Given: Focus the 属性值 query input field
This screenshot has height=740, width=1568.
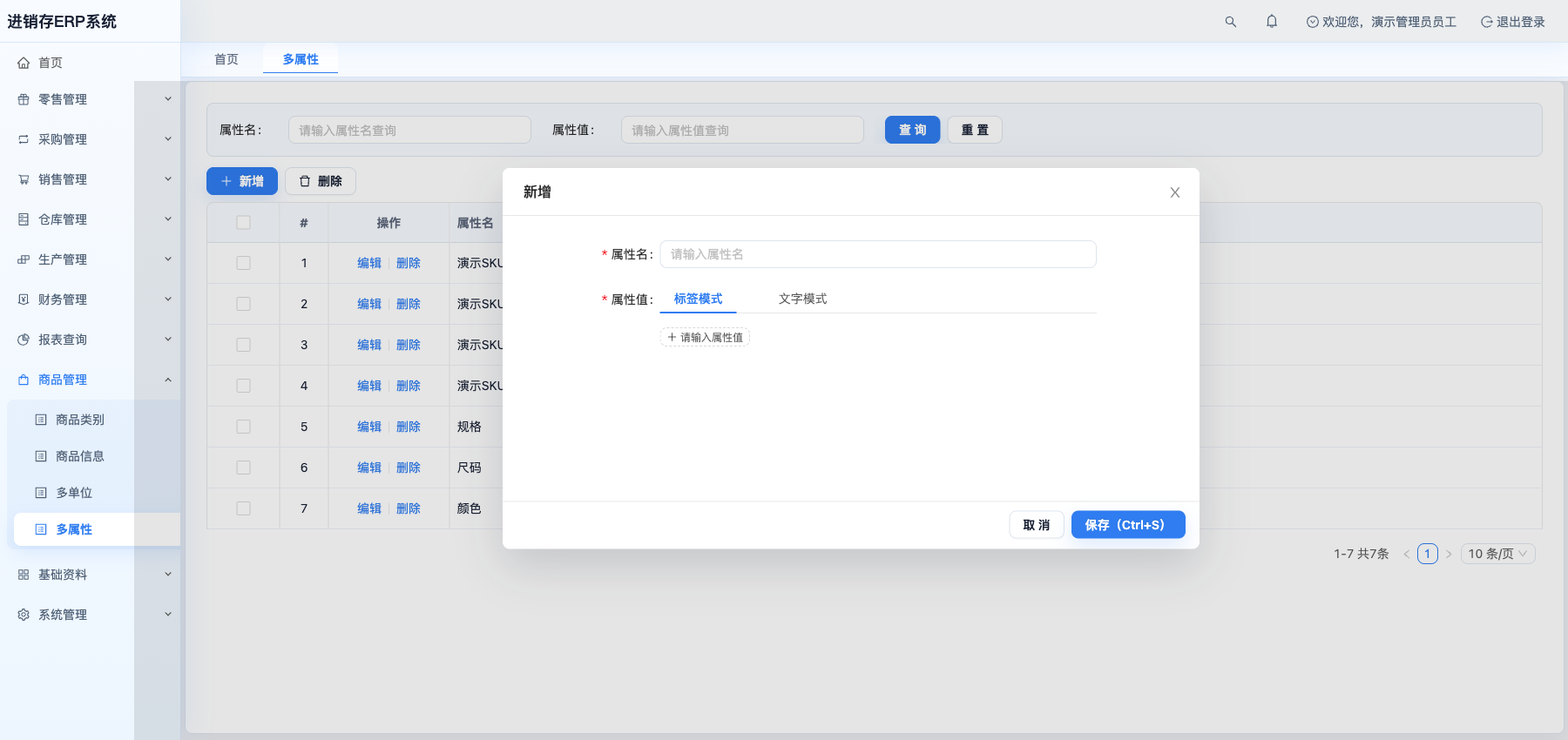Looking at the screenshot, I should (742, 130).
